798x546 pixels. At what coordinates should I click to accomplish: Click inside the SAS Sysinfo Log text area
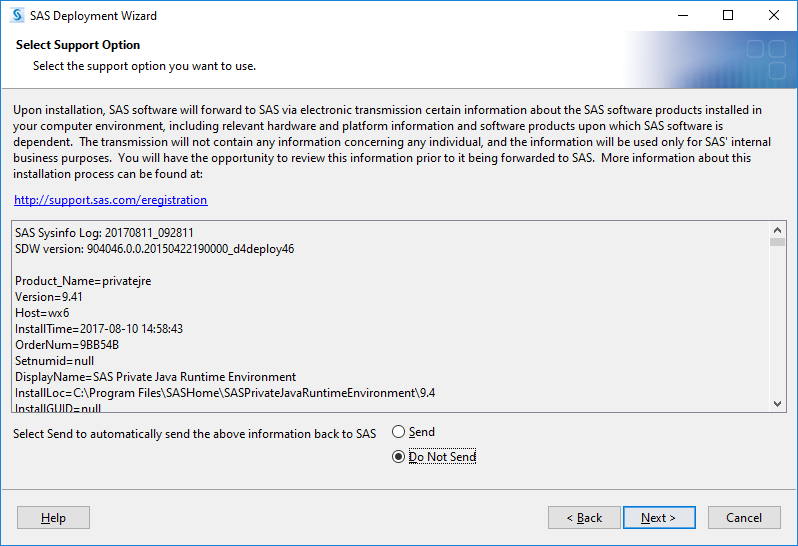pyautogui.click(x=391, y=317)
